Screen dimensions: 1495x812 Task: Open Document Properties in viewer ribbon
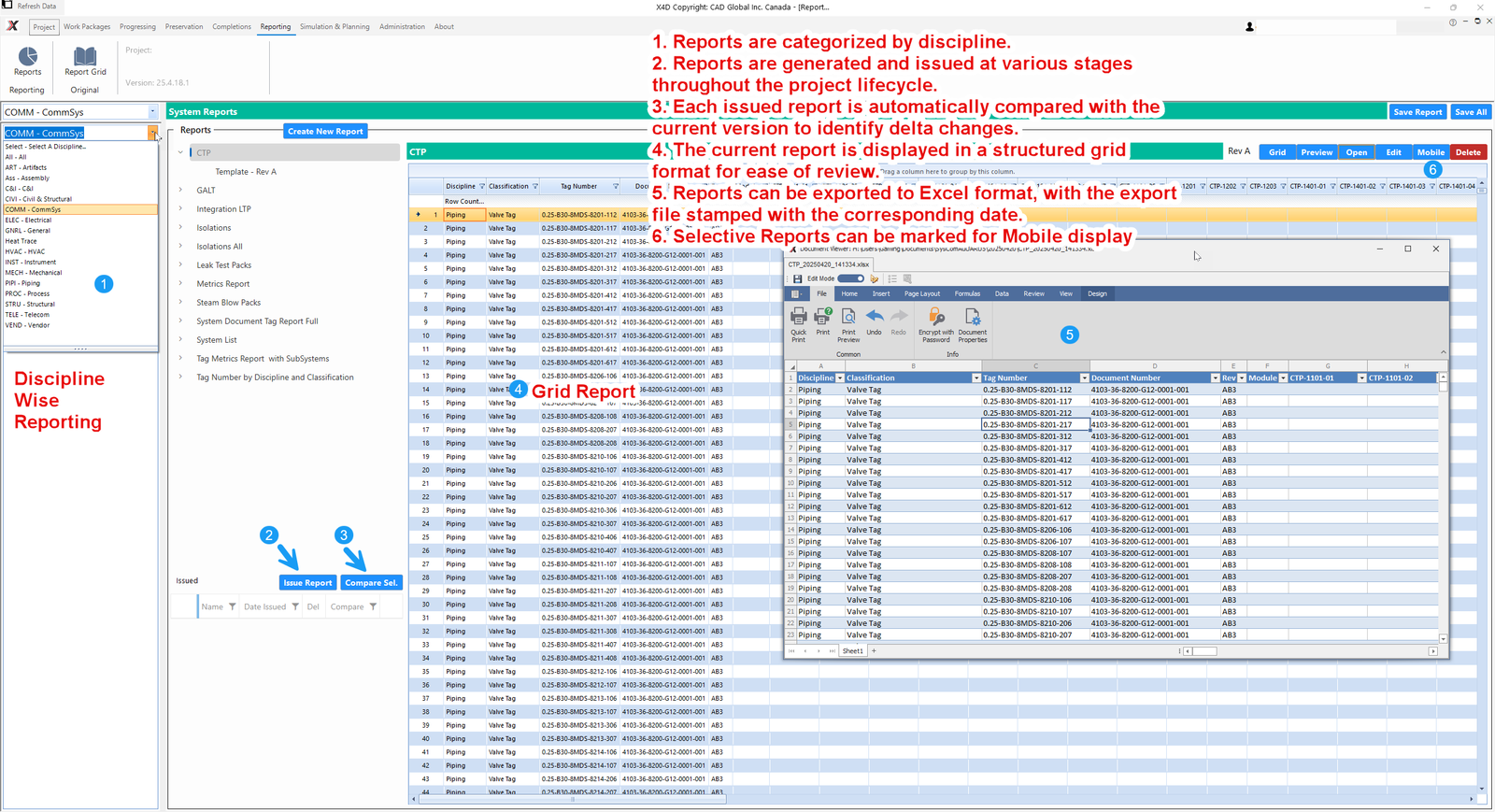[x=972, y=325]
